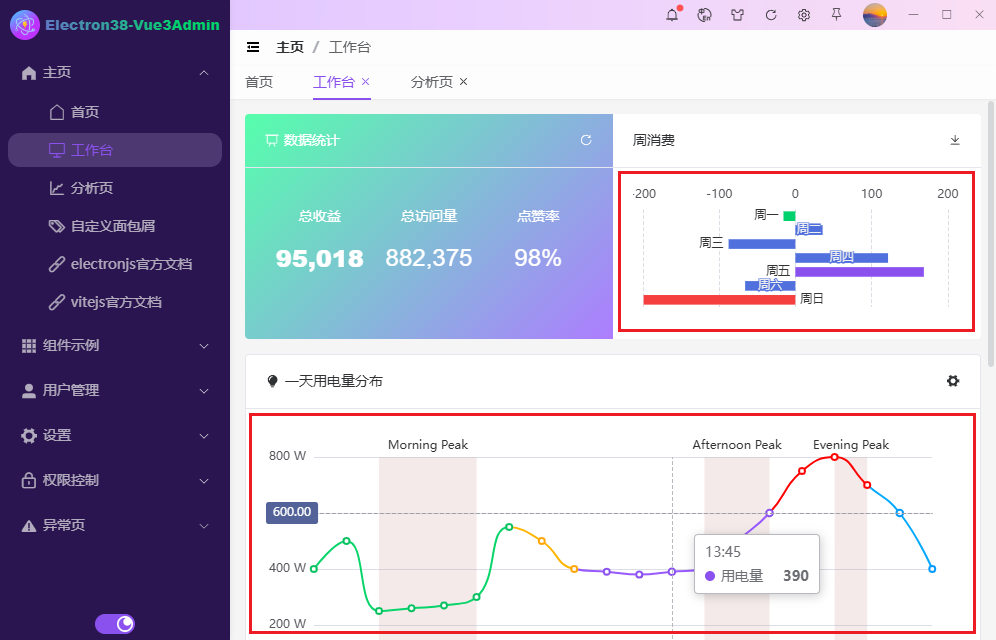
Task: Select 工作台 in the sidebar
Action: click(115, 150)
